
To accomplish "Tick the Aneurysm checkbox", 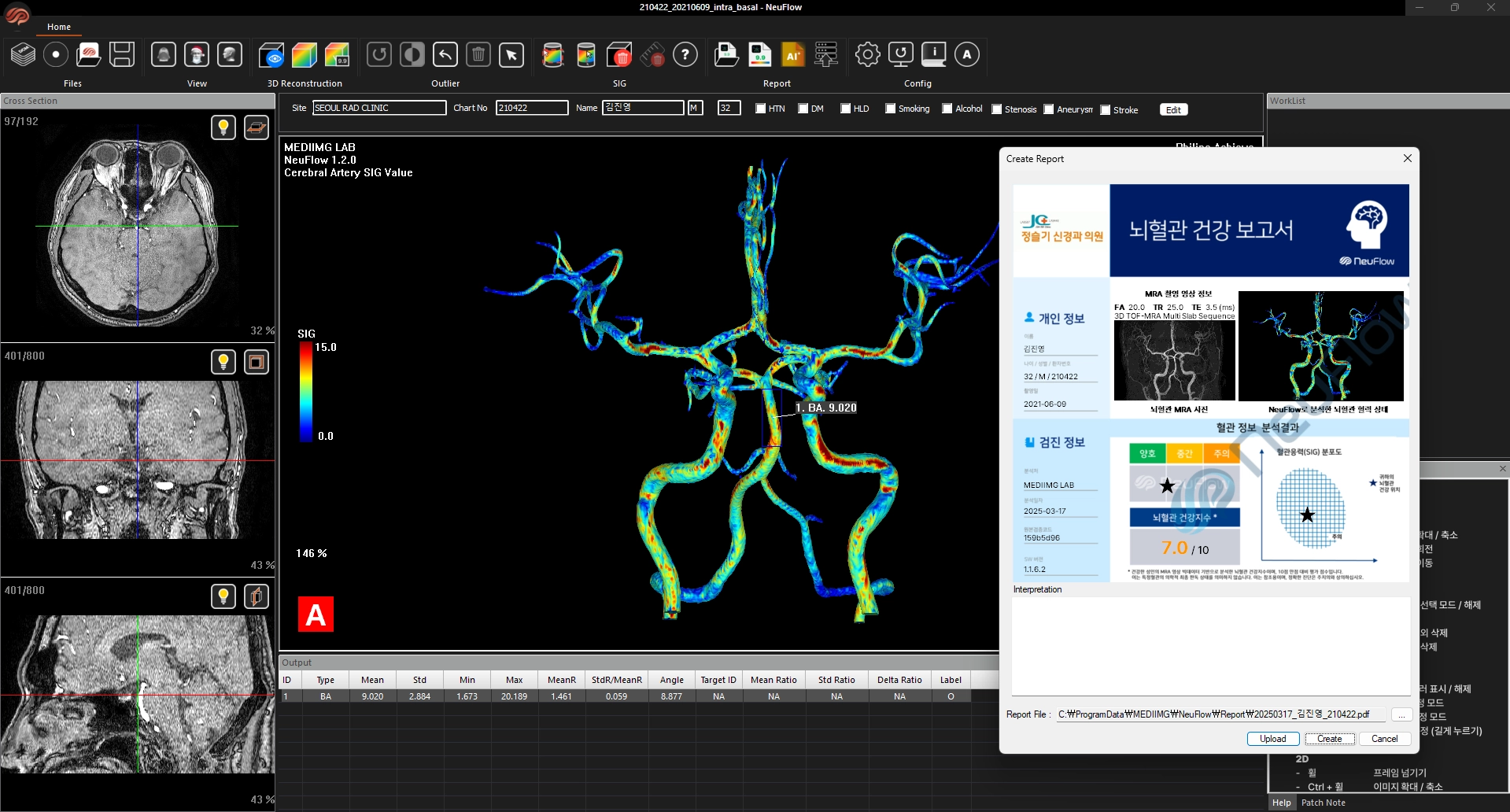I will (x=1048, y=109).
